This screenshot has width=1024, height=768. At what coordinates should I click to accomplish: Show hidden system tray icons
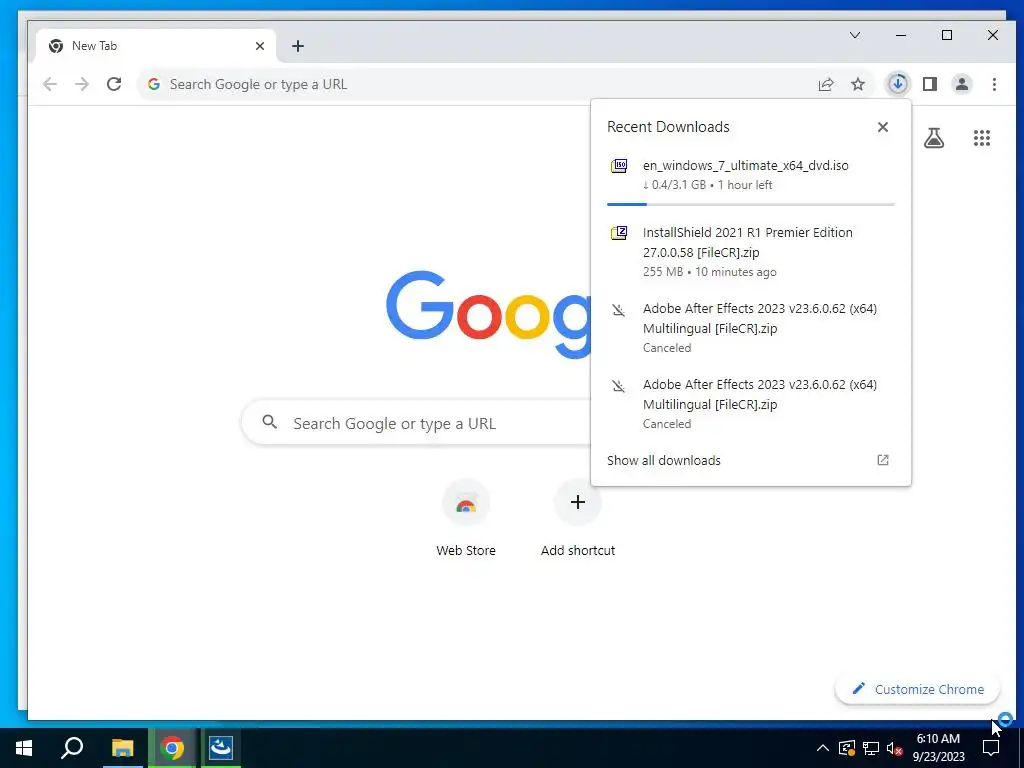[823, 748]
